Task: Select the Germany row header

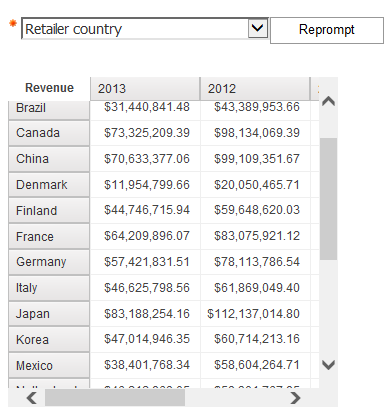Action: click(x=49, y=262)
